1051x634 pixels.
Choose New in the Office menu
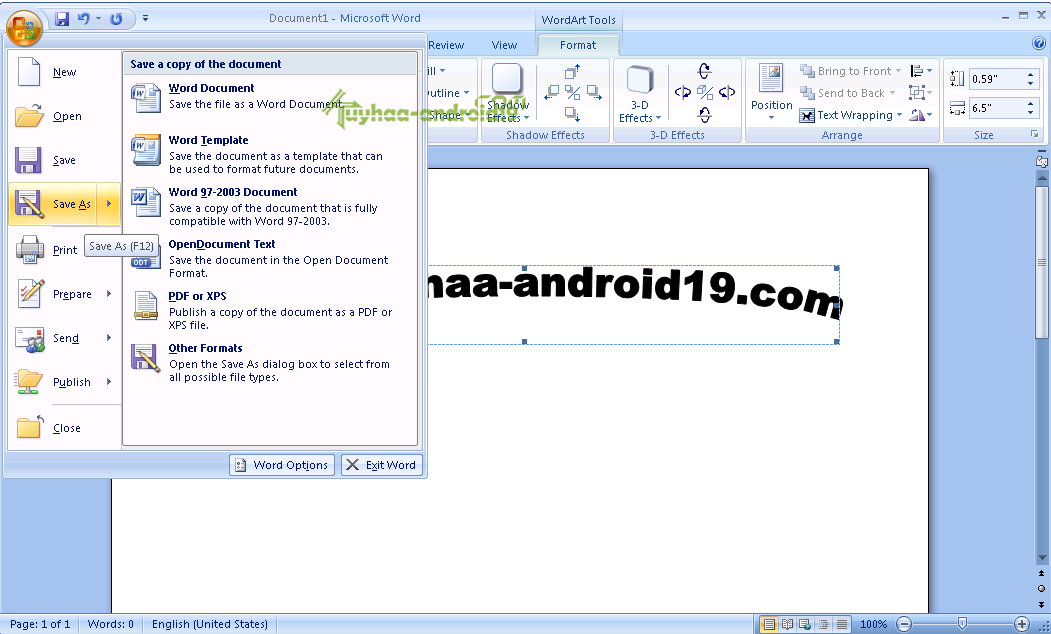tap(64, 72)
